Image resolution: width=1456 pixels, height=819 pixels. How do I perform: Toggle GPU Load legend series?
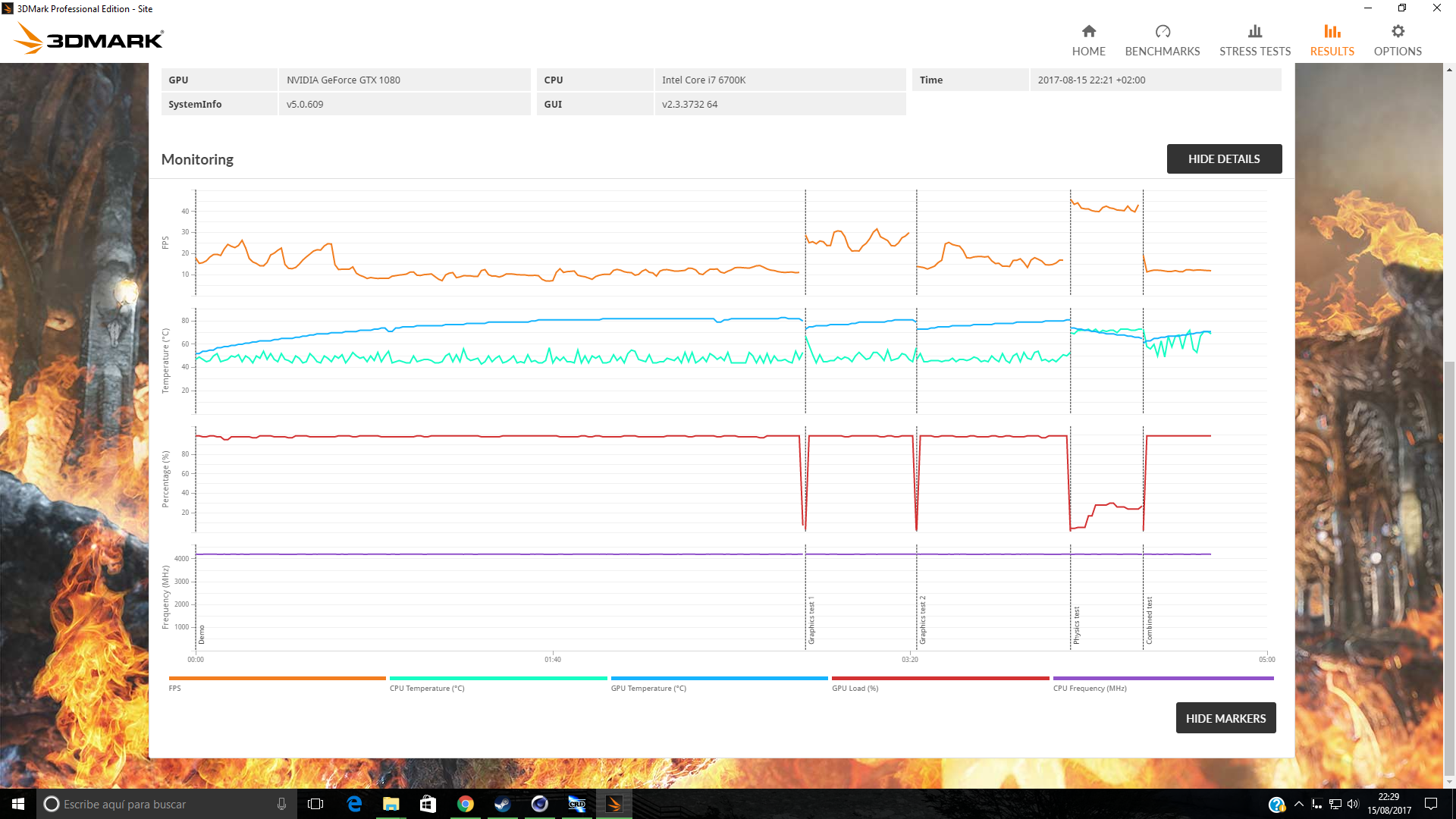pos(855,689)
